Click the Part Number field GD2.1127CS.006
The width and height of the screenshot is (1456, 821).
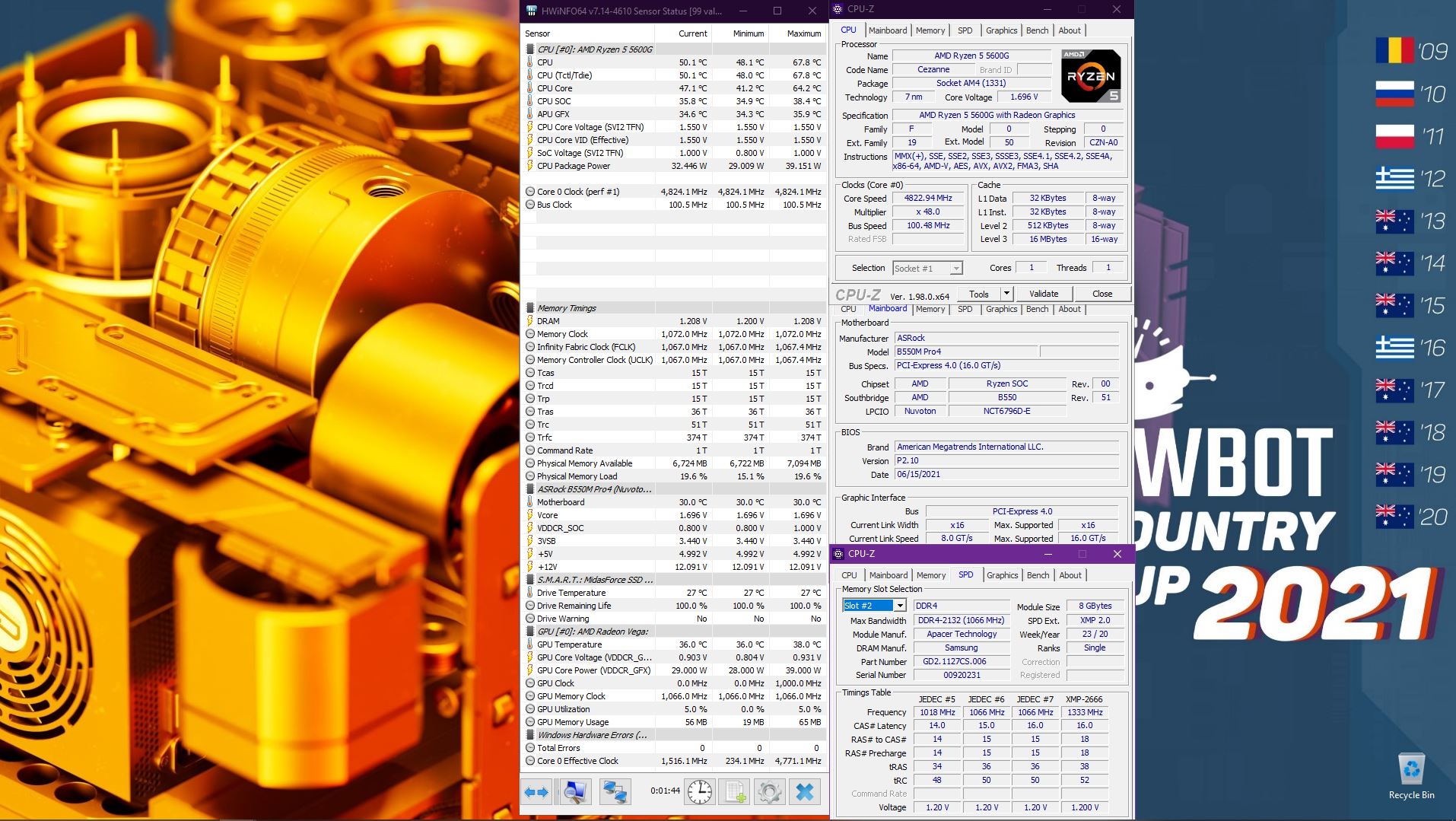pyautogui.click(x=962, y=661)
